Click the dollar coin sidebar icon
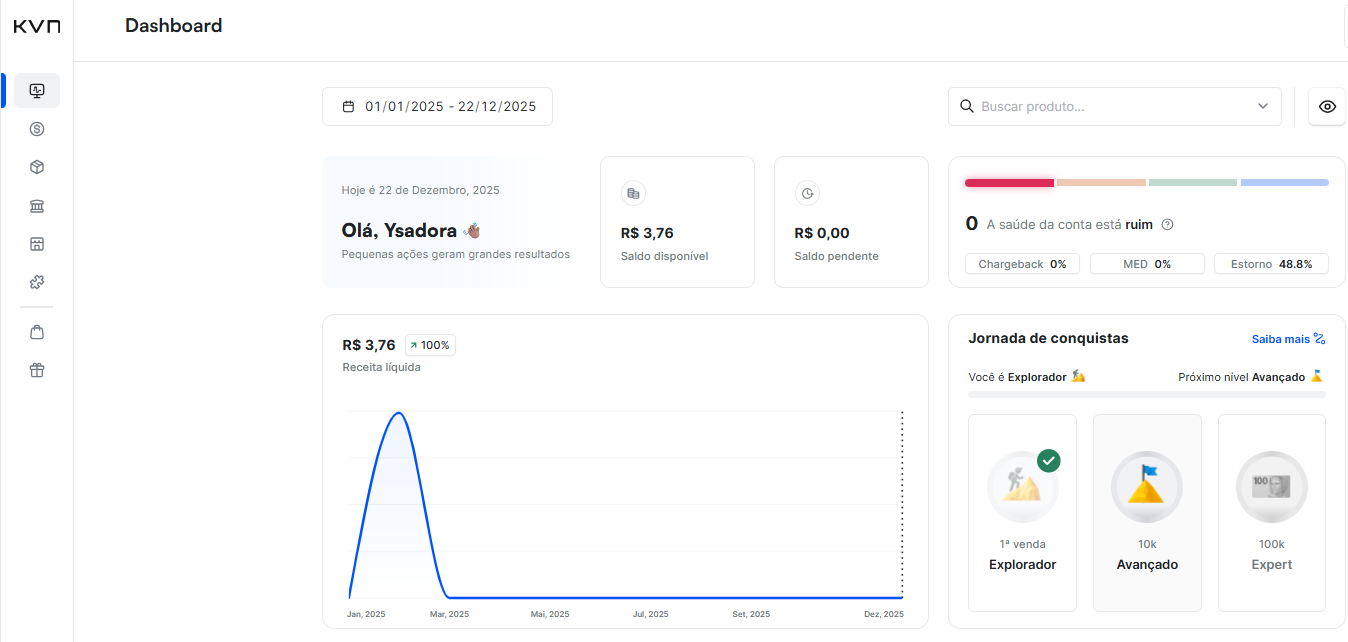The height and width of the screenshot is (642, 1348). point(37,129)
